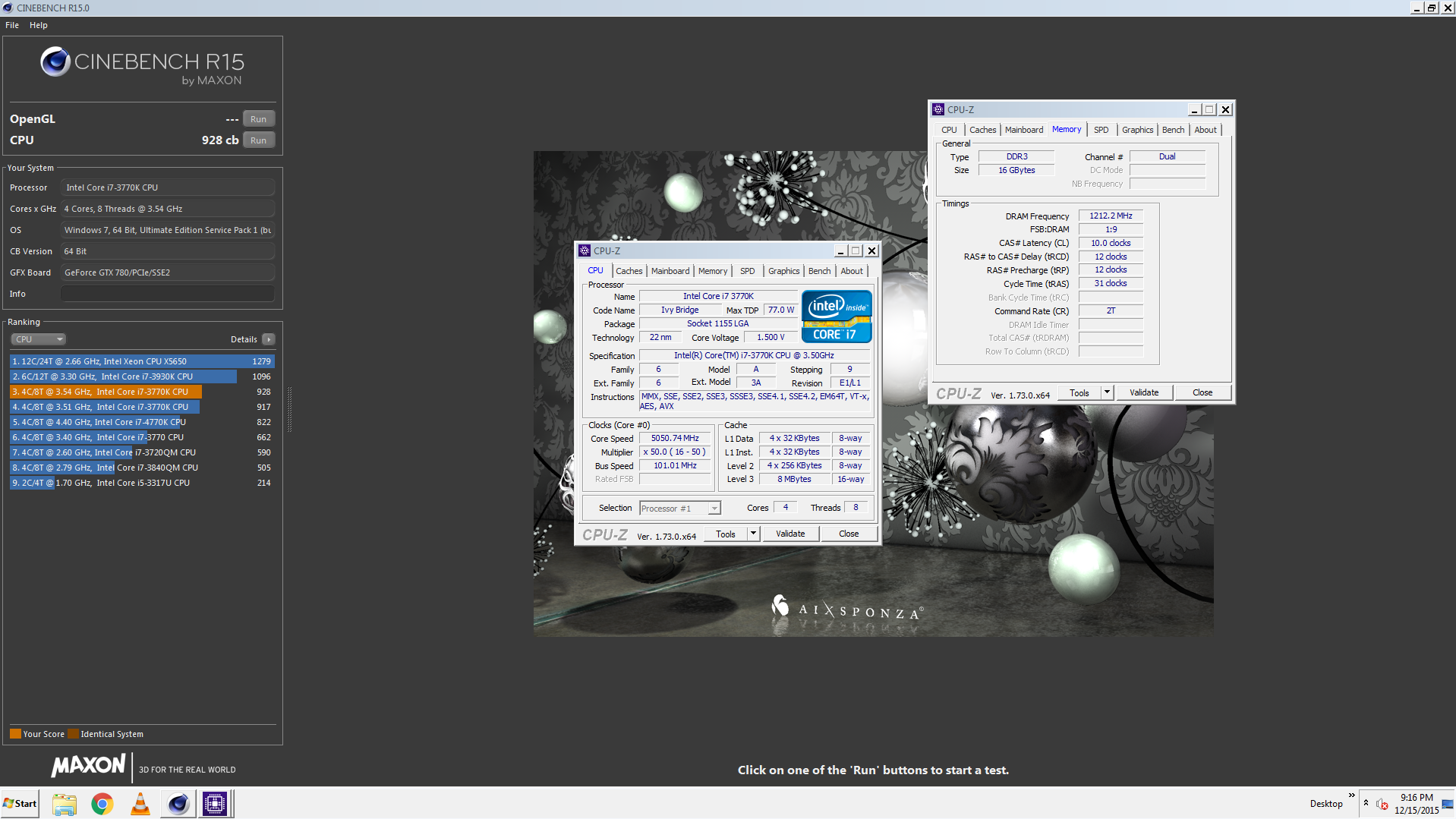Viewport: 1456px width, 819px height.
Task: Click the MAXON logo at bottom
Action: tap(88, 766)
